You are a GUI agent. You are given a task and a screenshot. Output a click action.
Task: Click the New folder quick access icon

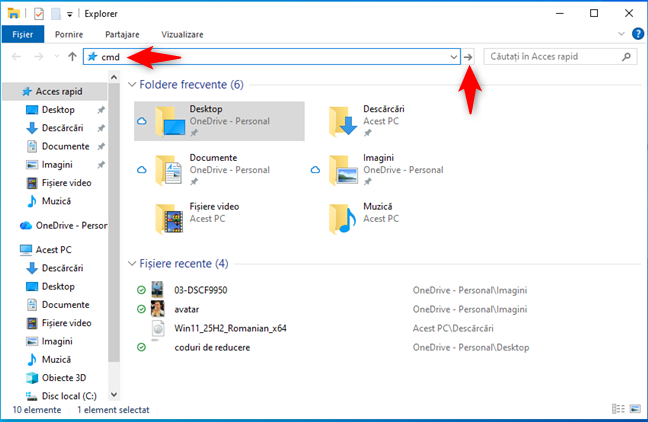coord(56,14)
